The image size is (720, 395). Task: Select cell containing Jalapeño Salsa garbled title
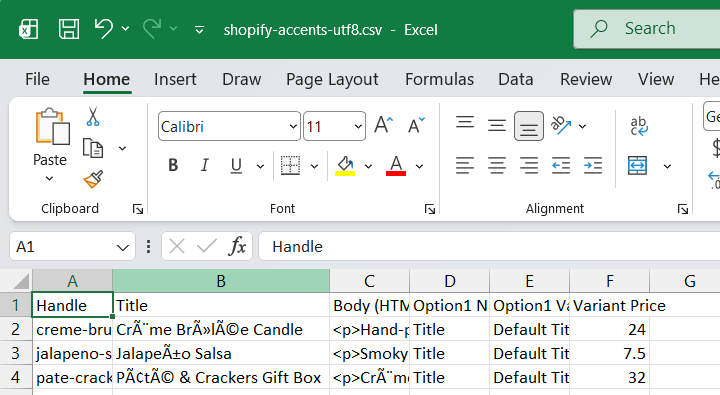[221, 353]
